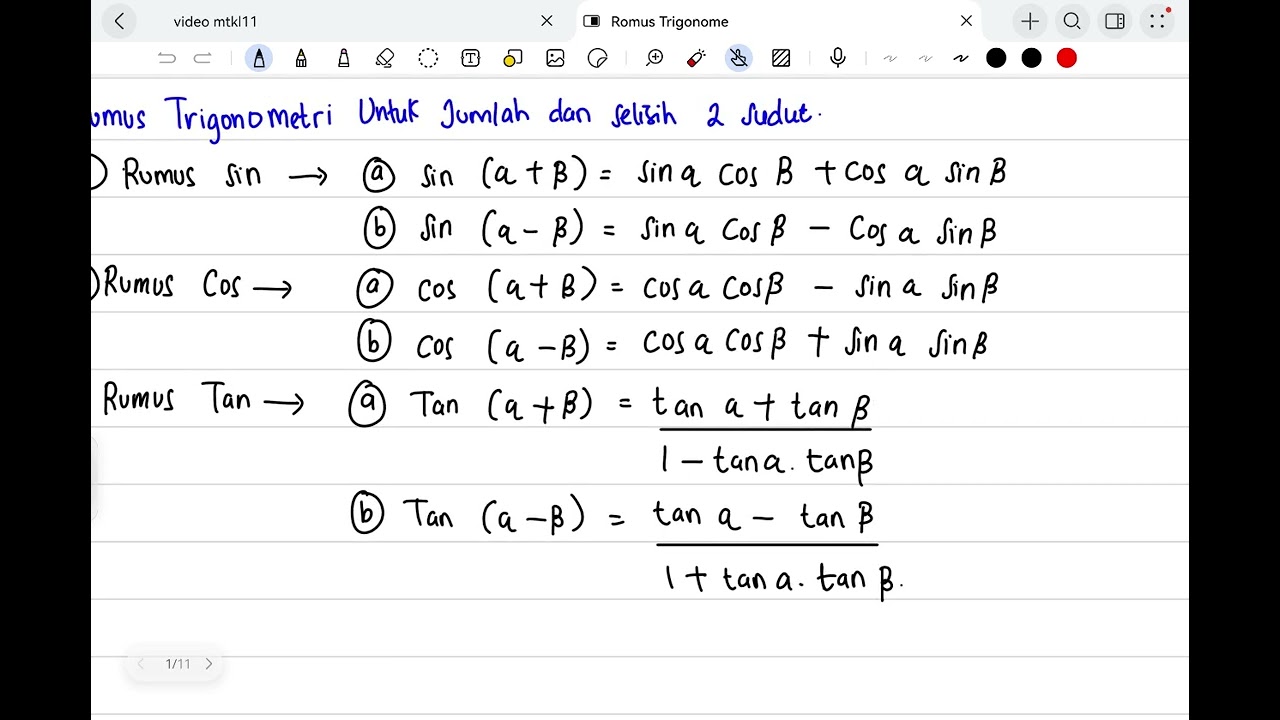Go to the next page arrow
1280x720 pixels.
pos(208,664)
